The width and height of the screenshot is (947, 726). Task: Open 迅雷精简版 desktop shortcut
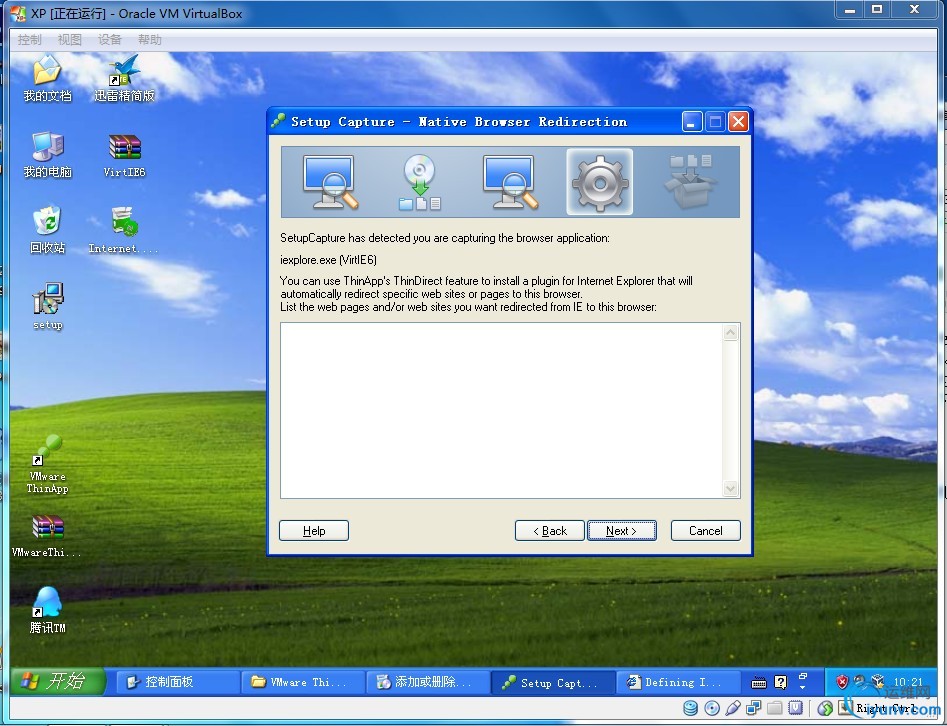click(x=124, y=79)
